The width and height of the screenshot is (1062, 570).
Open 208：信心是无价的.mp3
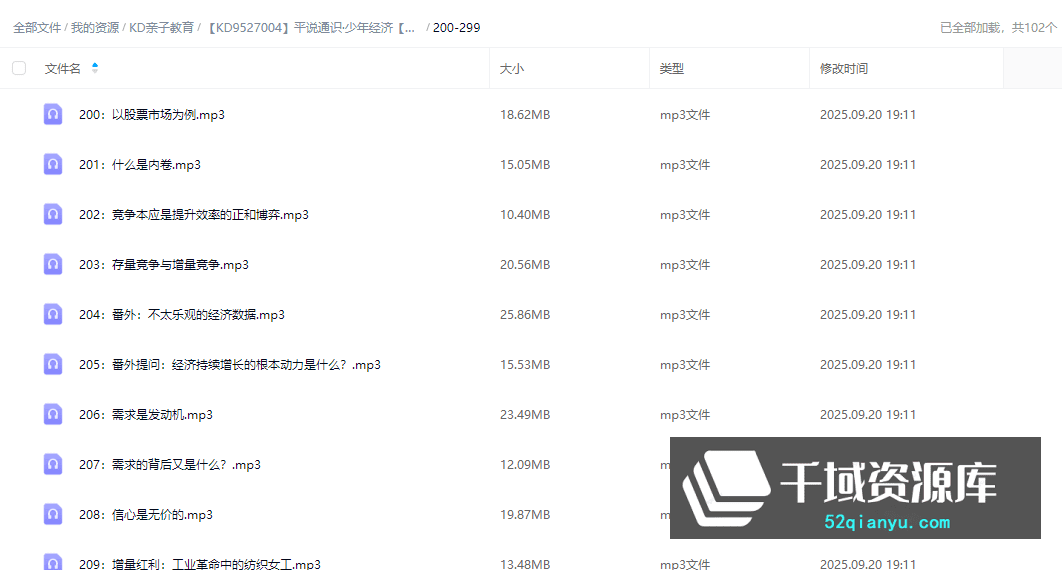(146, 515)
